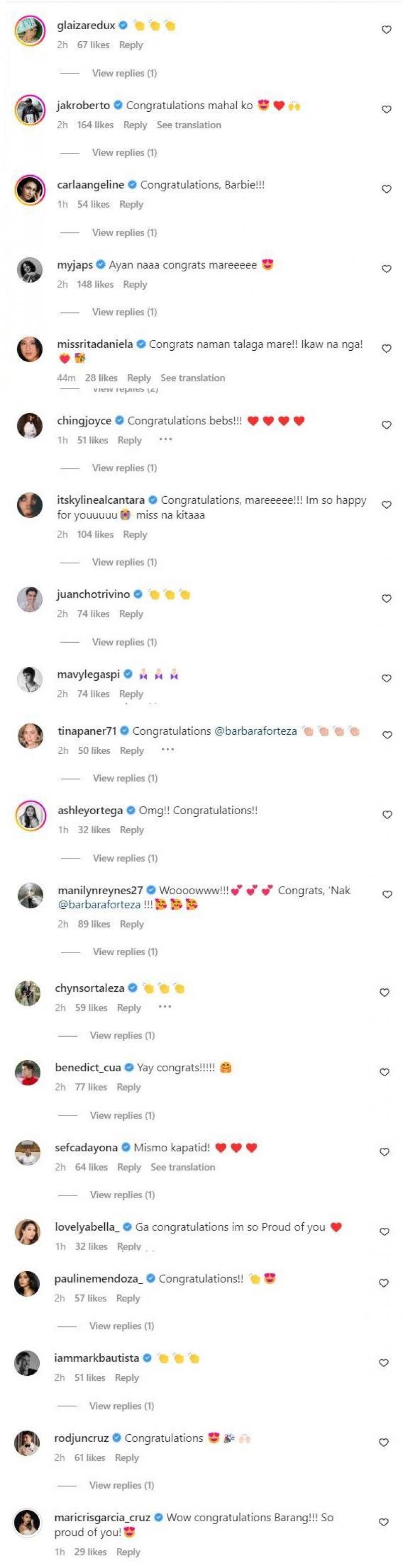Click the heart on jakroberto's comment

(x=386, y=109)
